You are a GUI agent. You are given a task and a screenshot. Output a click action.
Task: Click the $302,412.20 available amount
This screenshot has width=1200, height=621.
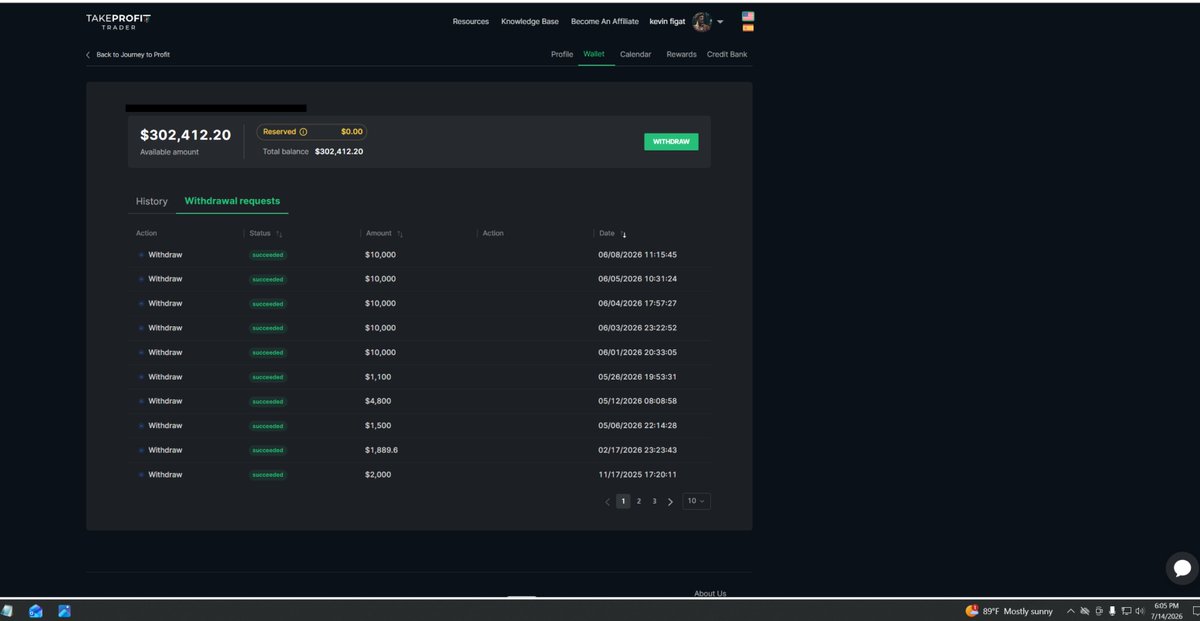185,135
